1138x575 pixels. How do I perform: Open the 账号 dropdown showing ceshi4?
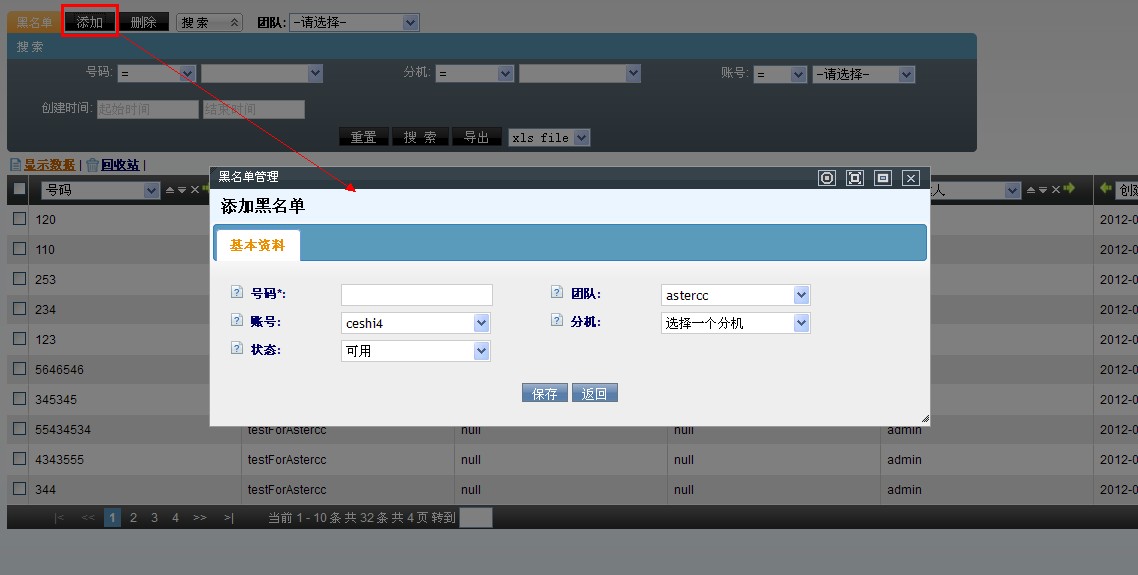click(415, 323)
